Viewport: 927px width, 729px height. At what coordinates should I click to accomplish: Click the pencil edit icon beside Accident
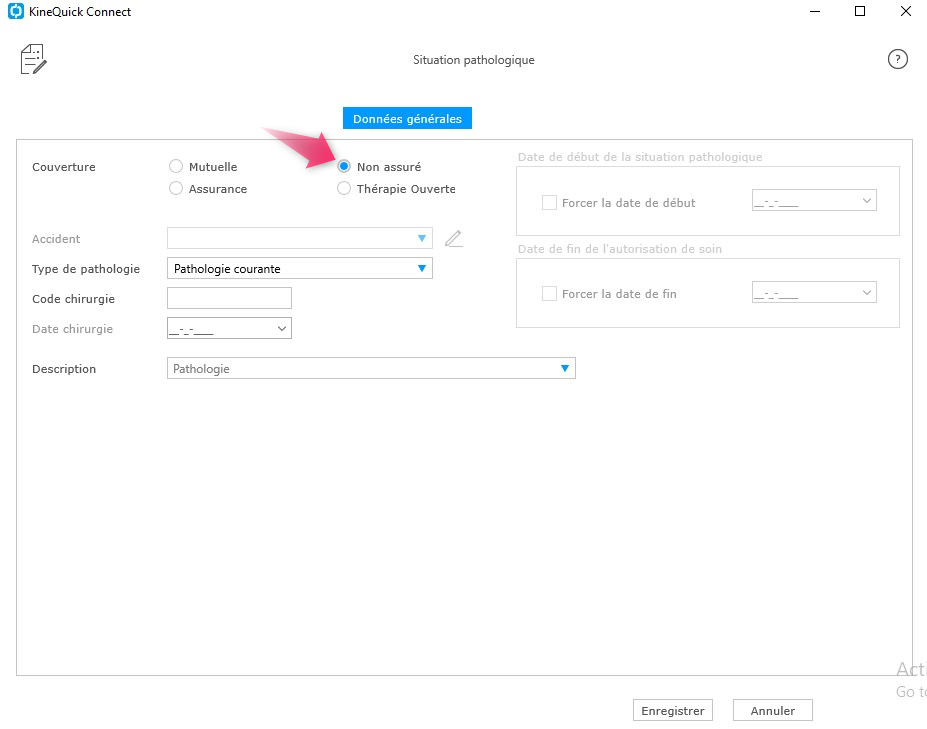click(x=453, y=238)
